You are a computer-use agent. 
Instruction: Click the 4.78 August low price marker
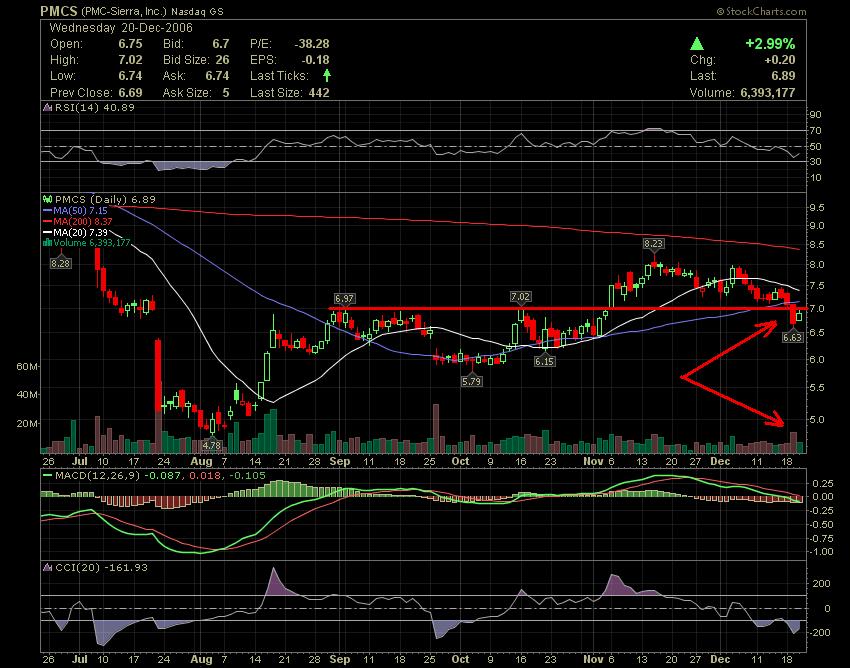(211, 445)
